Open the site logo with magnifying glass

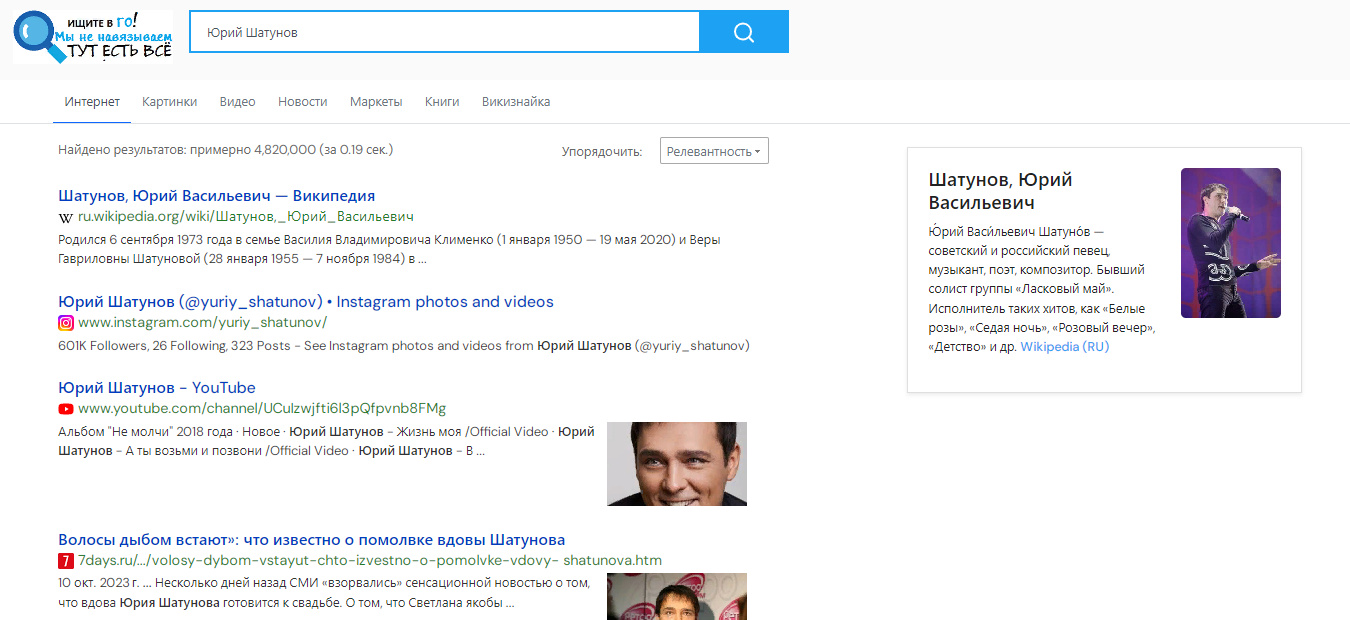pos(93,37)
